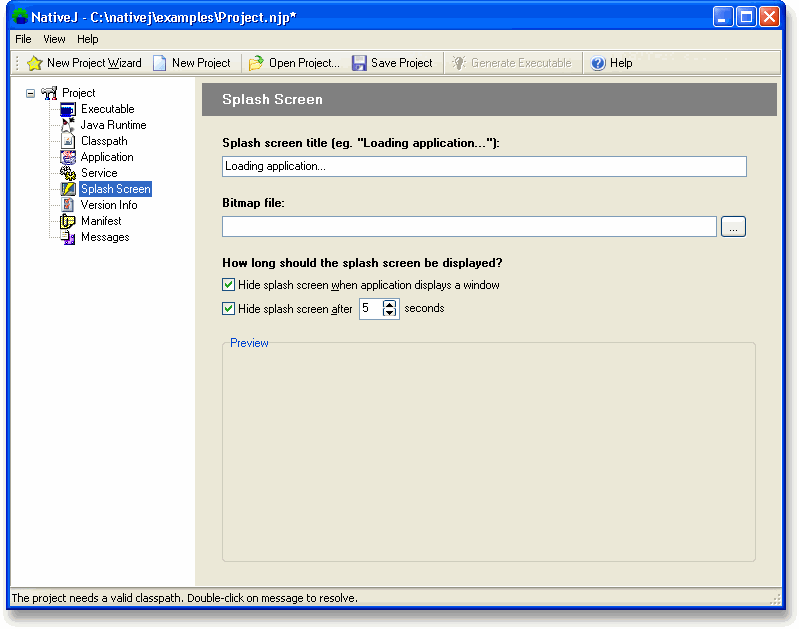799x629 pixels.
Task: Open the View menu
Action: click(x=54, y=39)
